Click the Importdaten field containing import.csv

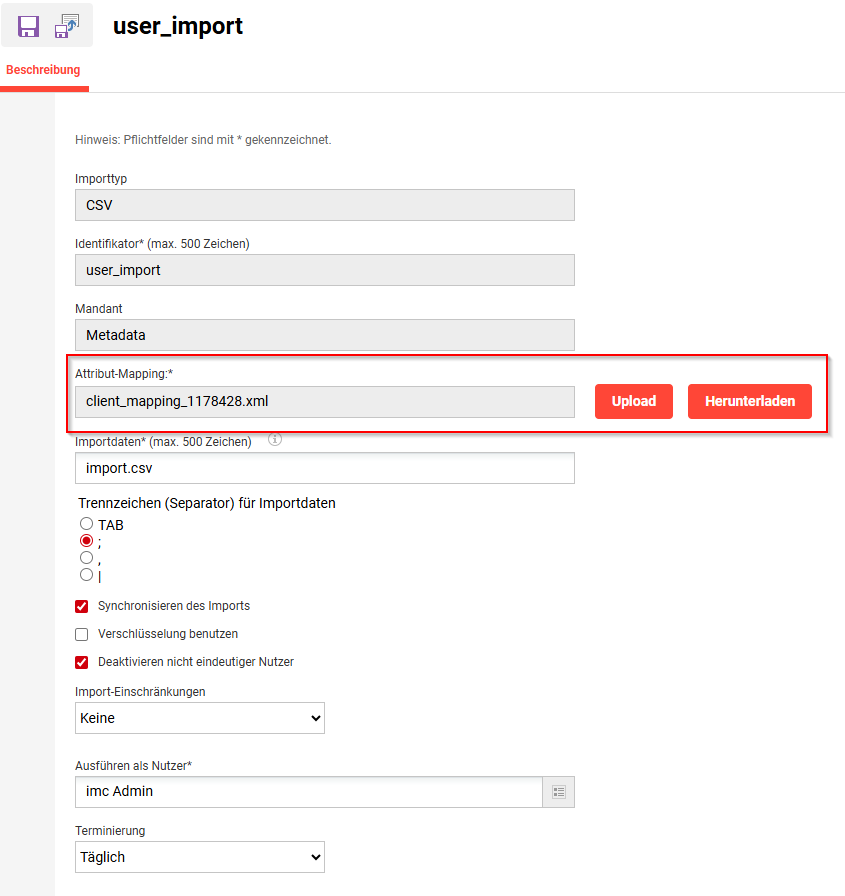324,467
